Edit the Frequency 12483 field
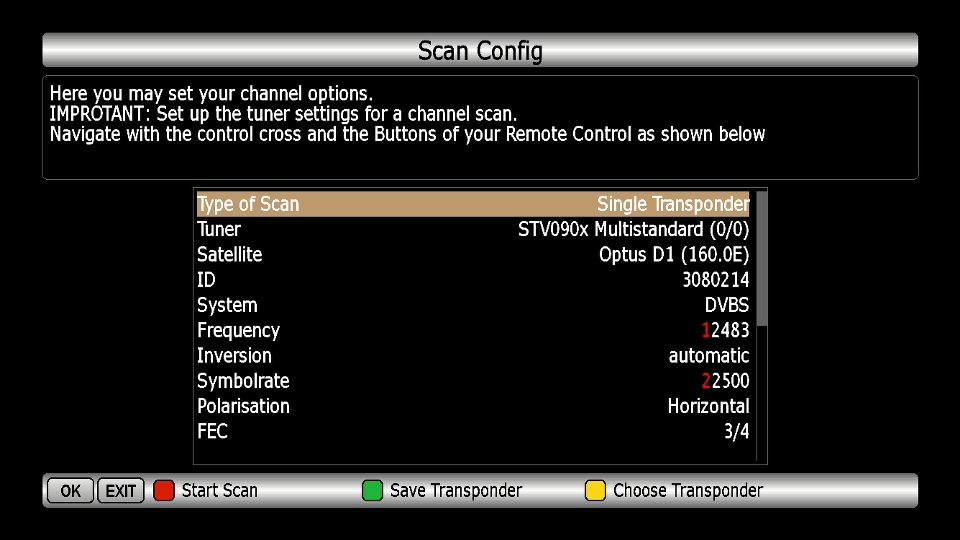Viewport: 960px width, 540px height. 725,331
